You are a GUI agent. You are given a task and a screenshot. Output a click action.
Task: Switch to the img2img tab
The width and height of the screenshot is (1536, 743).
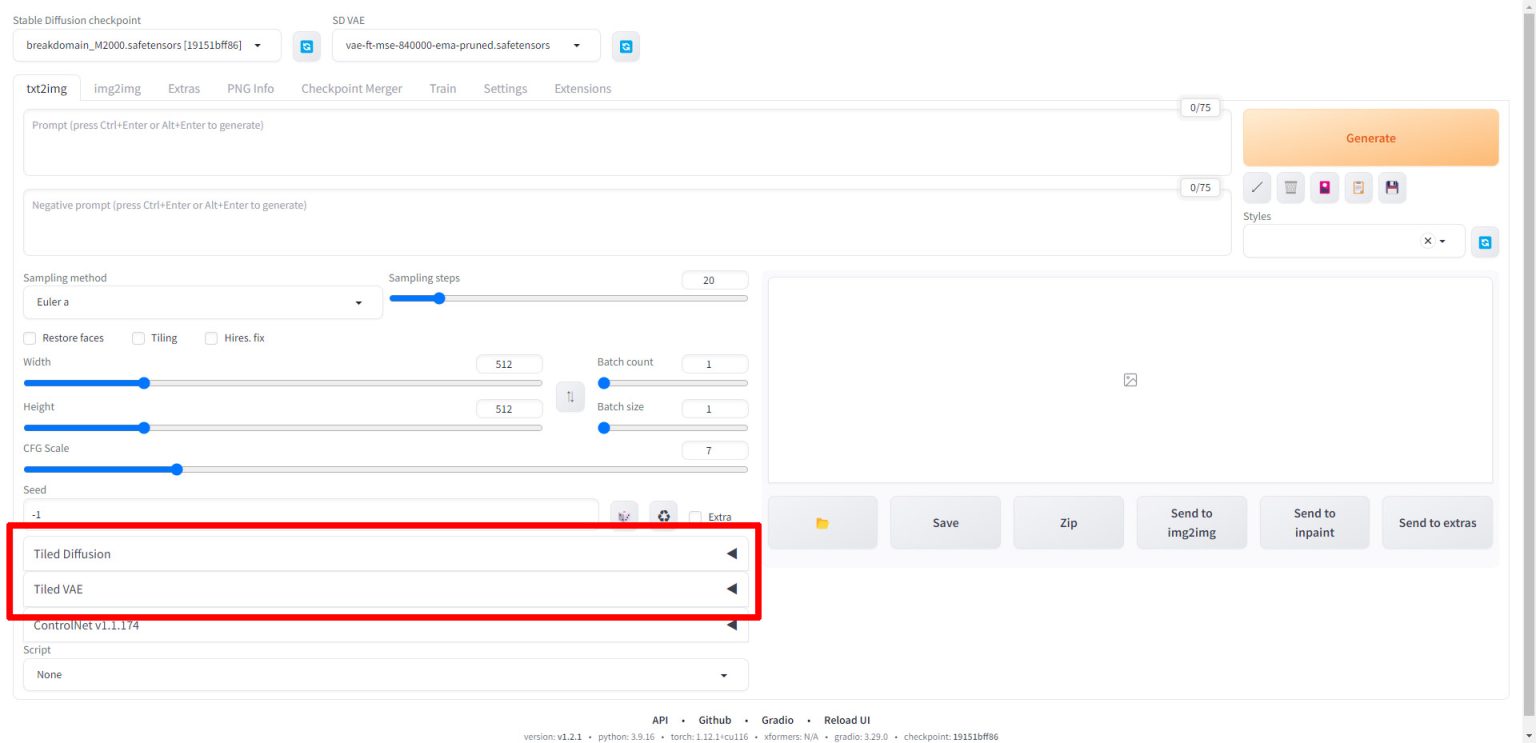pyautogui.click(x=117, y=88)
